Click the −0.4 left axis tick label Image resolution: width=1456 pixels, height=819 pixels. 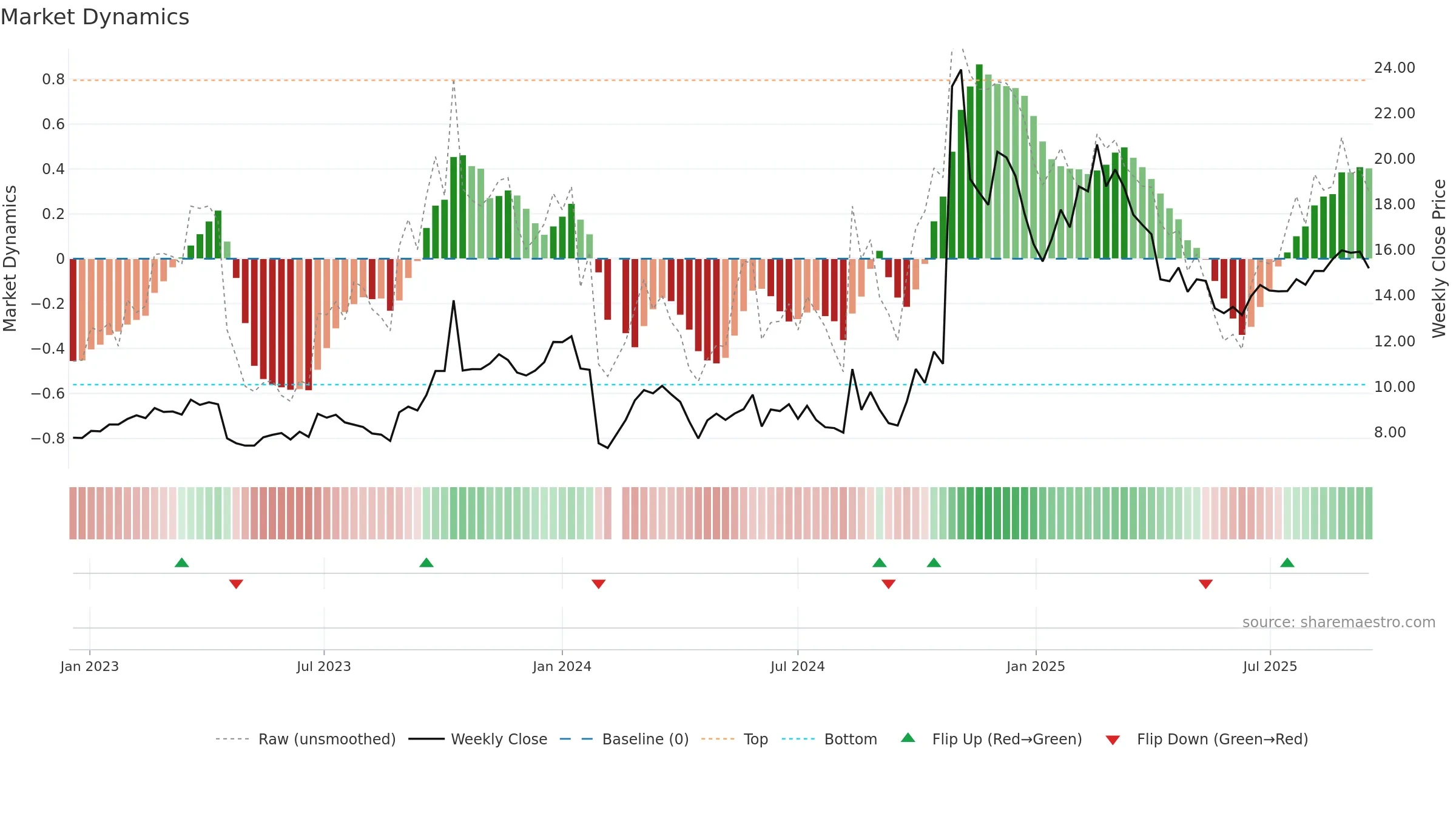pyautogui.click(x=48, y=349)
